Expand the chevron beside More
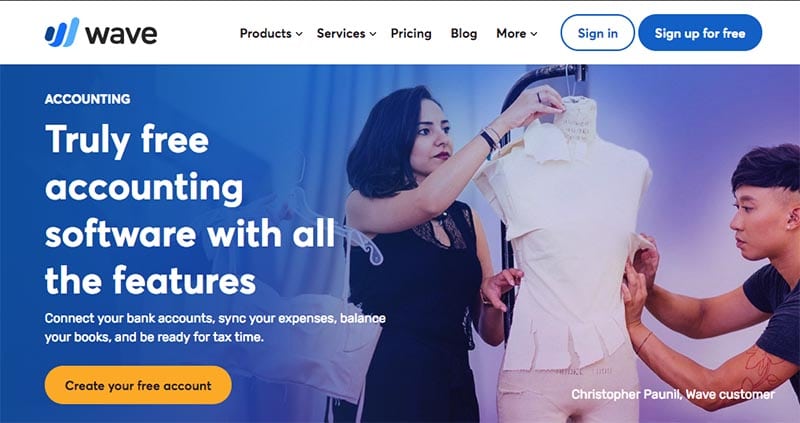 (534, 34)
